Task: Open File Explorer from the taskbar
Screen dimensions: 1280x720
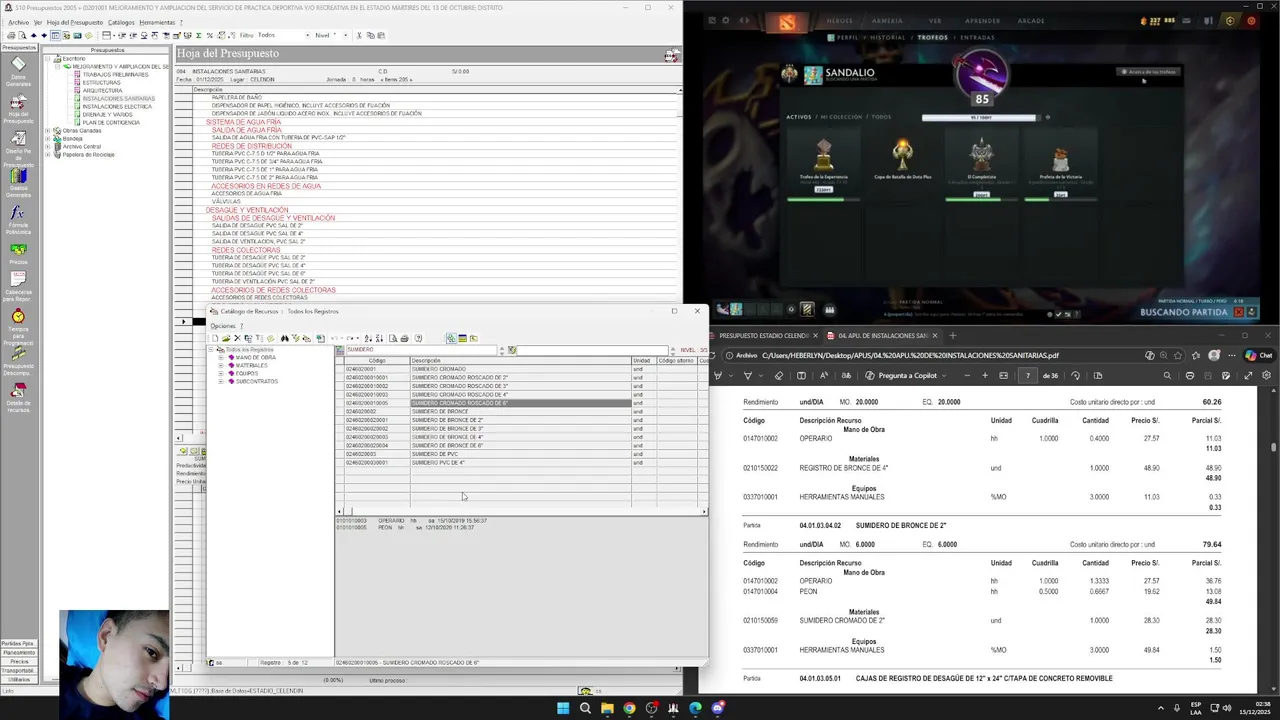Action: [x=607, y=708]
